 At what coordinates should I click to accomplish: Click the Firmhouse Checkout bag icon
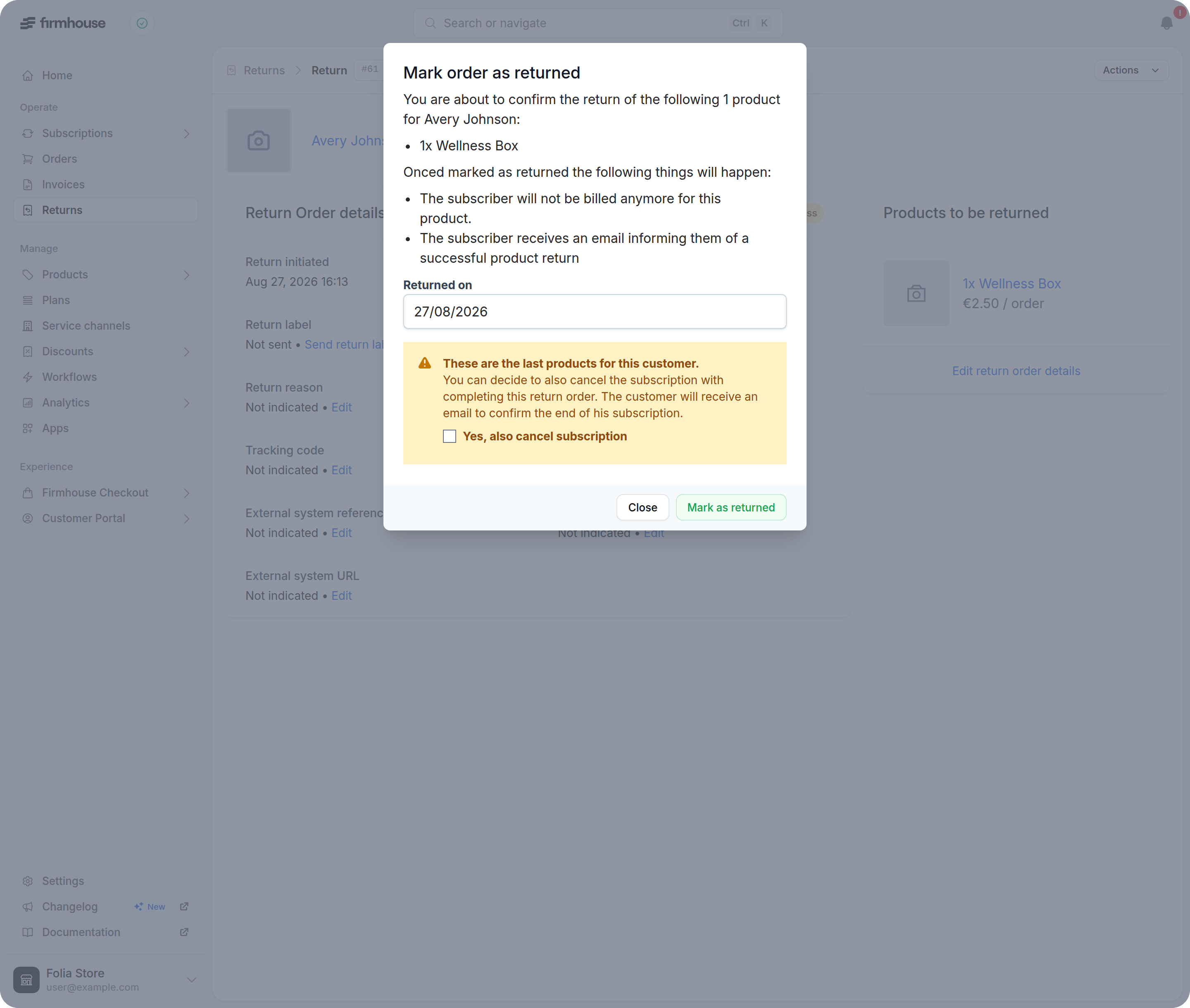27,492
